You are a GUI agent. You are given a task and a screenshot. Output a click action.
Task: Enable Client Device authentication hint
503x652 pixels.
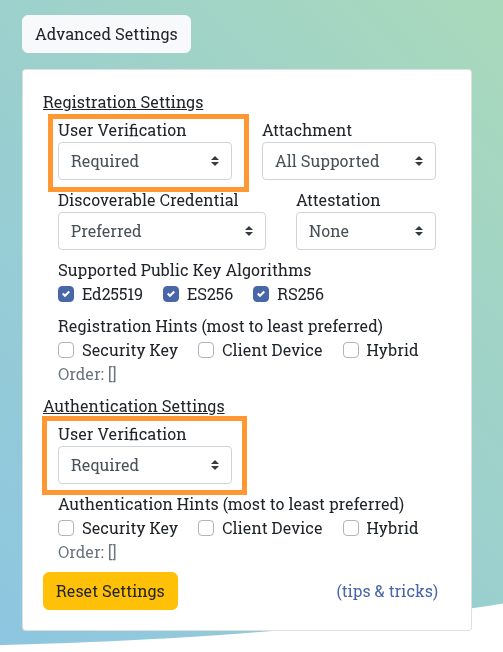[206, 528]
